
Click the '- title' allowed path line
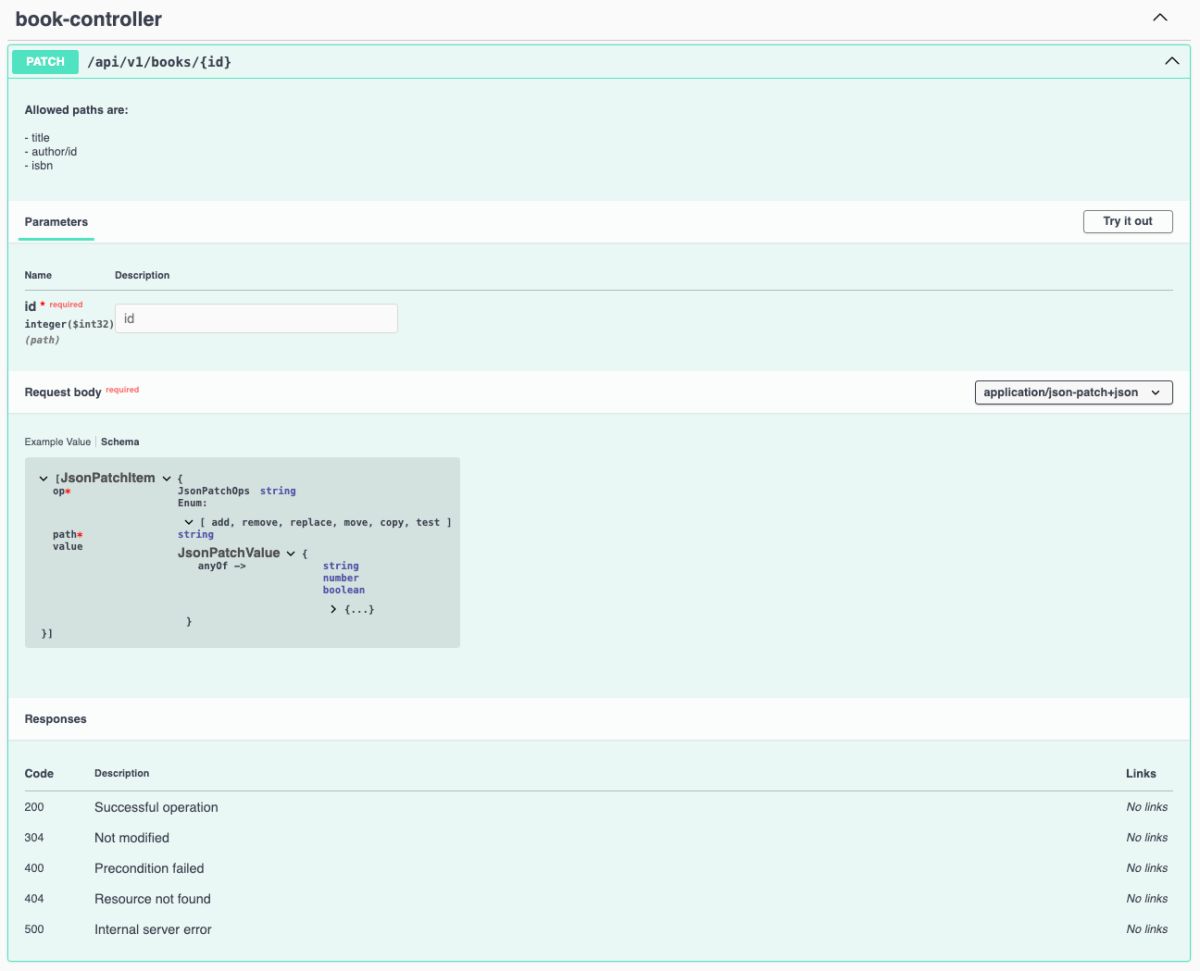click(37, 138)
